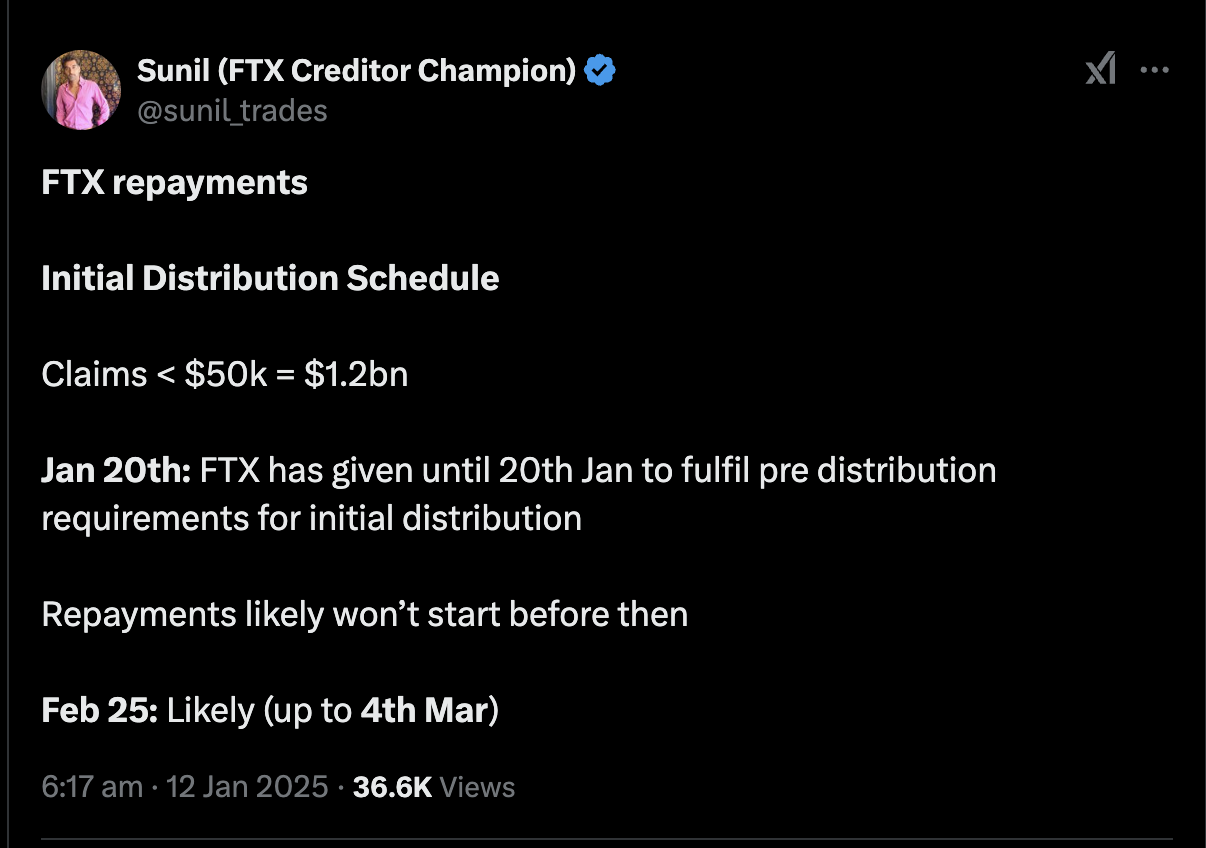Open Sunil's profile picture avatar

(x=82, y=89)
